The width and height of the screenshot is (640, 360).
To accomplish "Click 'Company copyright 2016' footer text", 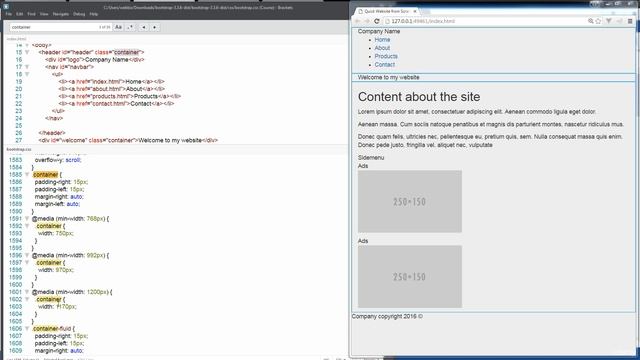I will (x=387, y=316).
